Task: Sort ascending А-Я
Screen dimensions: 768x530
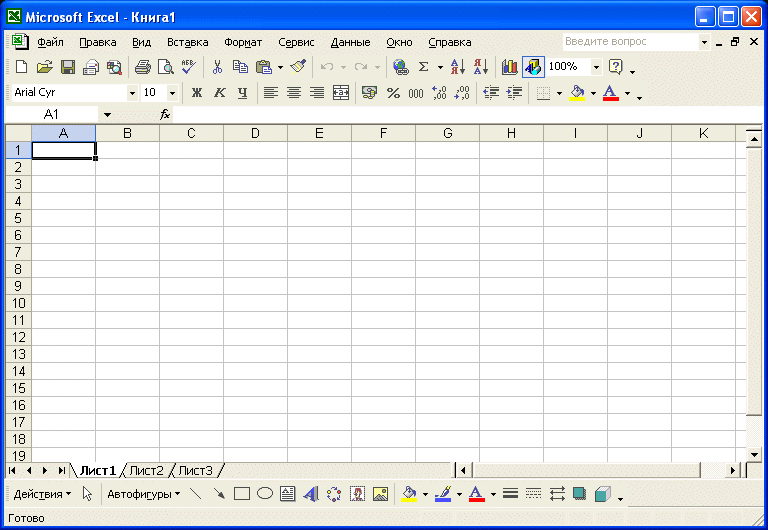Action: (457, 67)
